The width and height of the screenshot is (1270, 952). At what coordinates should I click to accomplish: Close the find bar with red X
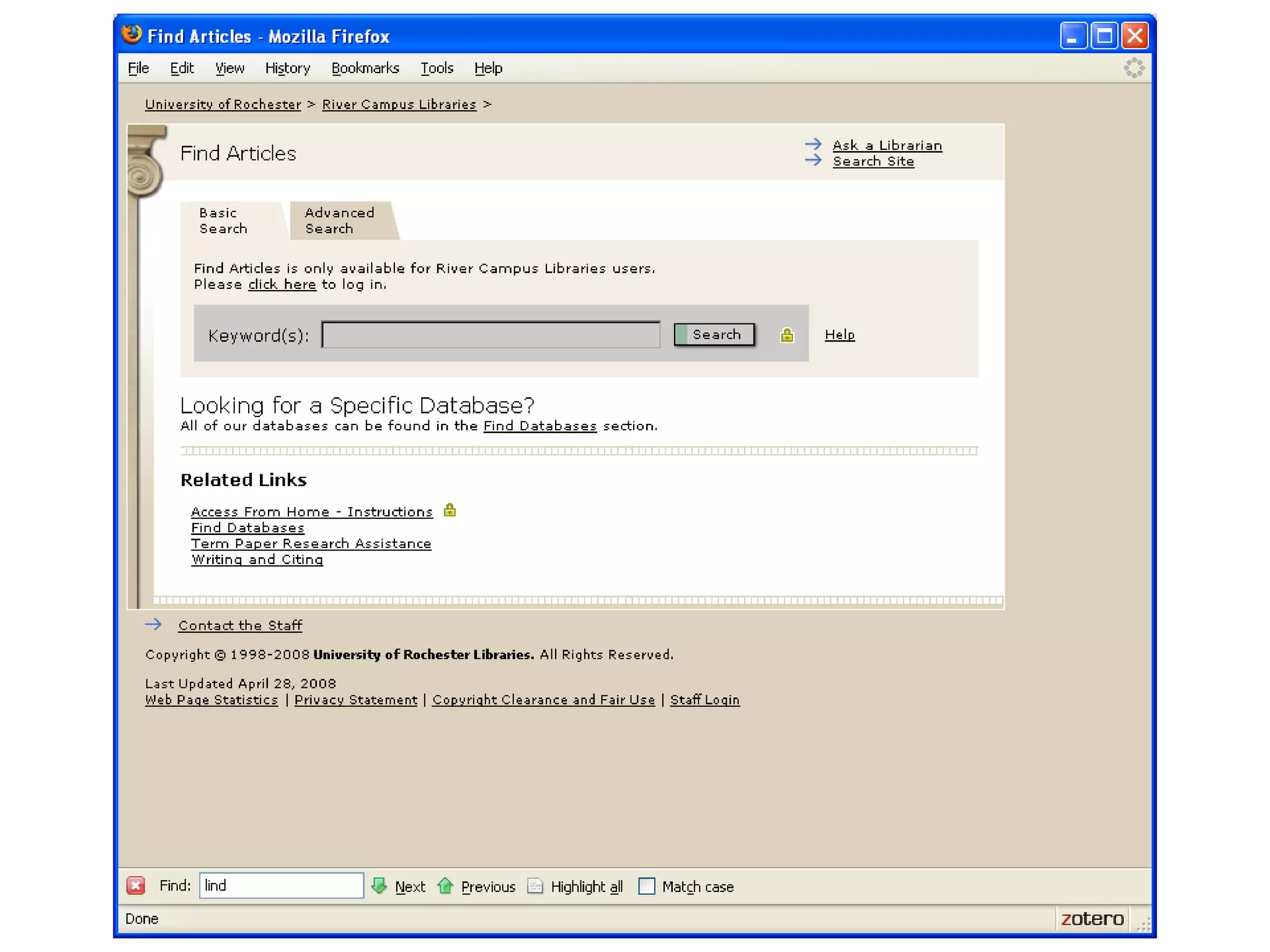[x=136, y=886]
